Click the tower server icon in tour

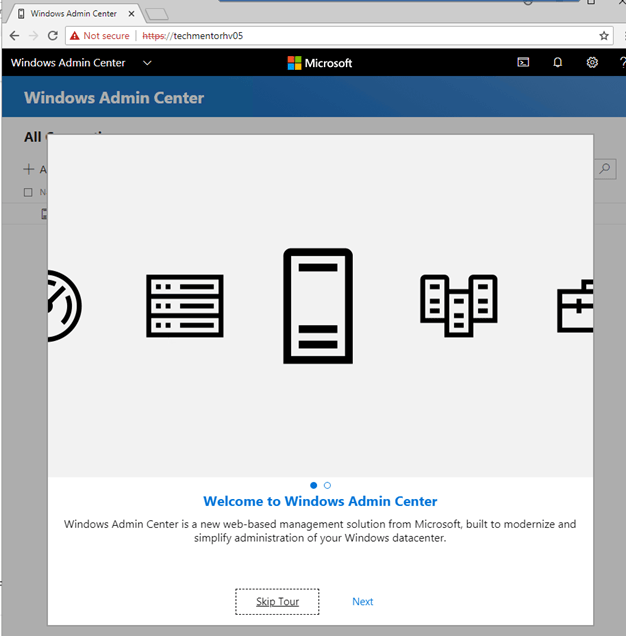pyautogui.click(x=318, y=306)
